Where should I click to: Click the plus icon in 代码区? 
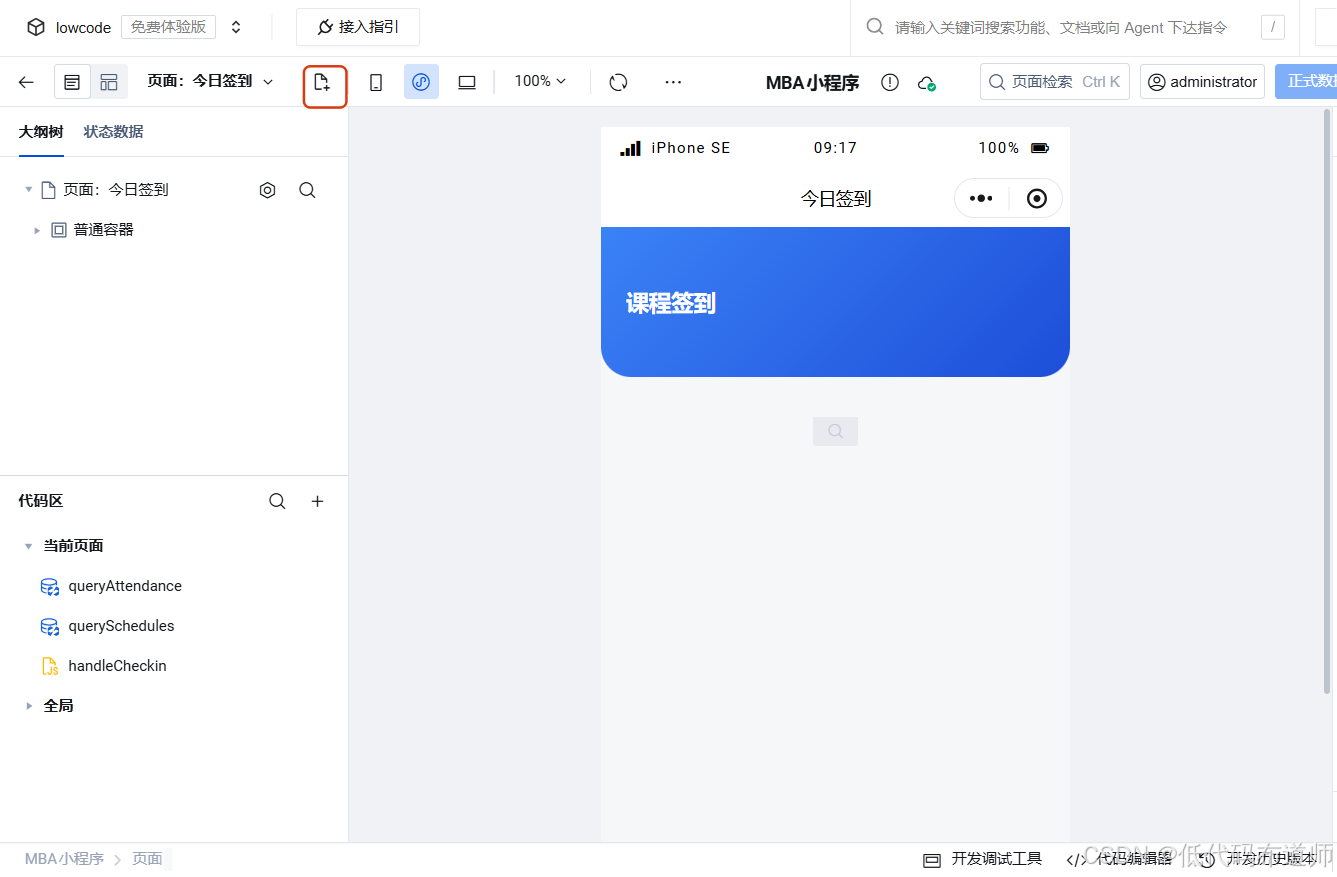(x=318, y=501)
